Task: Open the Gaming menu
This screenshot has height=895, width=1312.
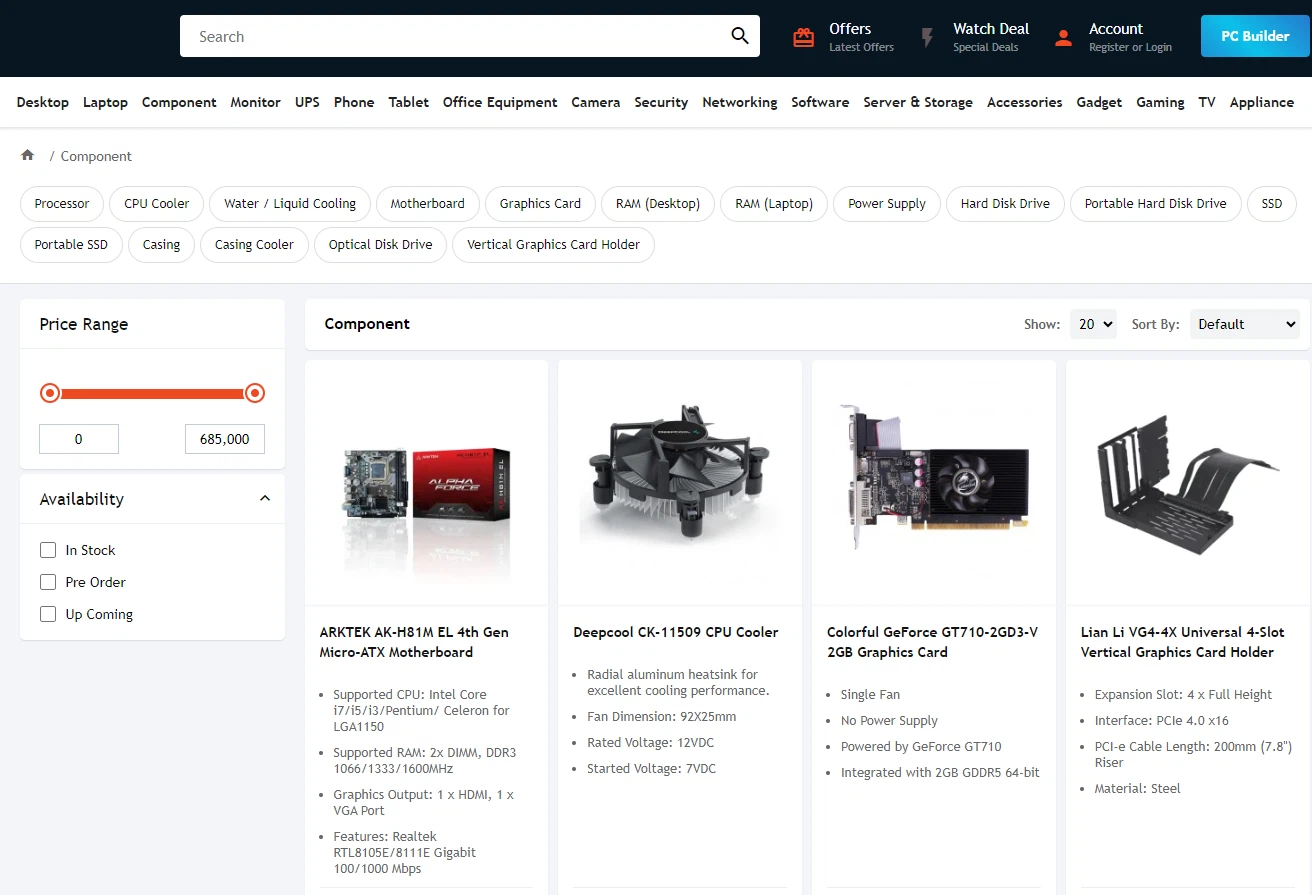Action: pos(1160,102)
